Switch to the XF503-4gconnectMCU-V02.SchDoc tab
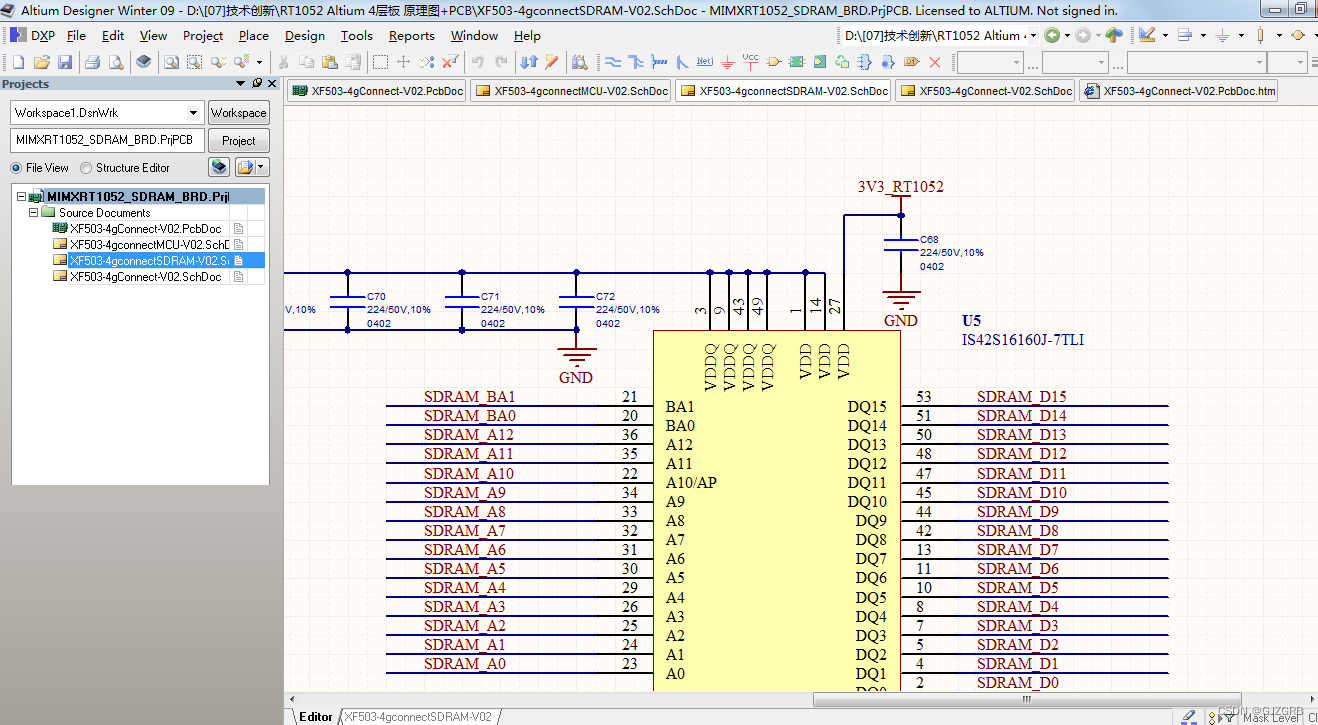The height and width of the screenshot is (725, 1318). tap(570, 90)
